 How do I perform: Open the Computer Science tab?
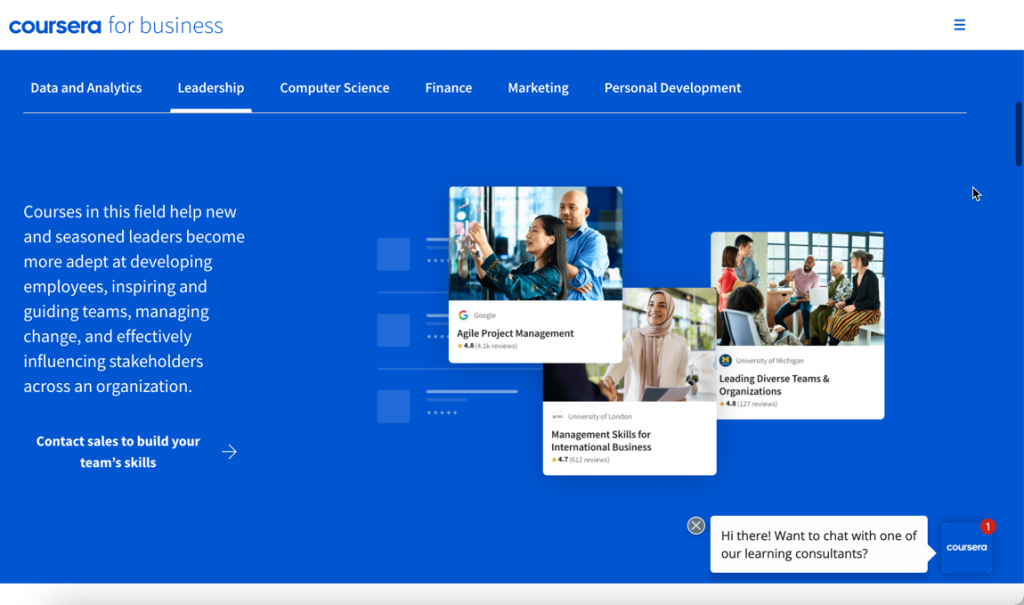(334, 88)
